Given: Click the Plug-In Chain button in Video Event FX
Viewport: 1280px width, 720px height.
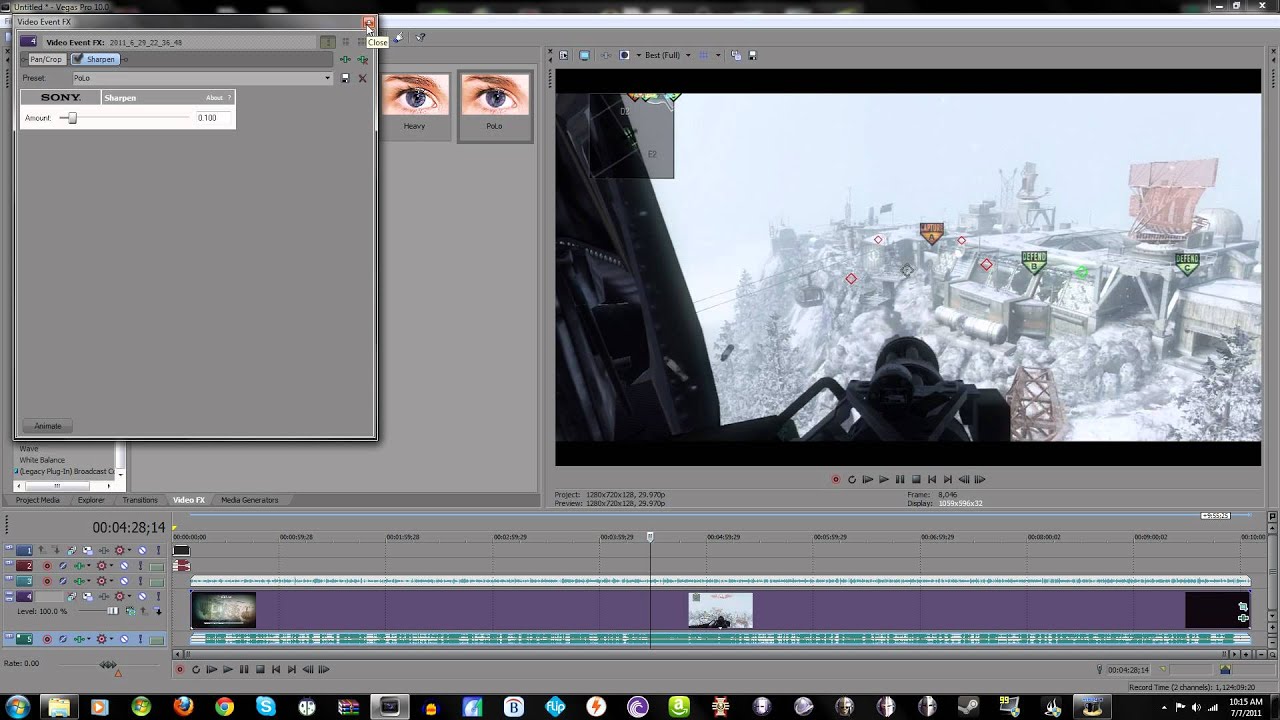Looking at the screenshot, I should [x=345, y=59].
